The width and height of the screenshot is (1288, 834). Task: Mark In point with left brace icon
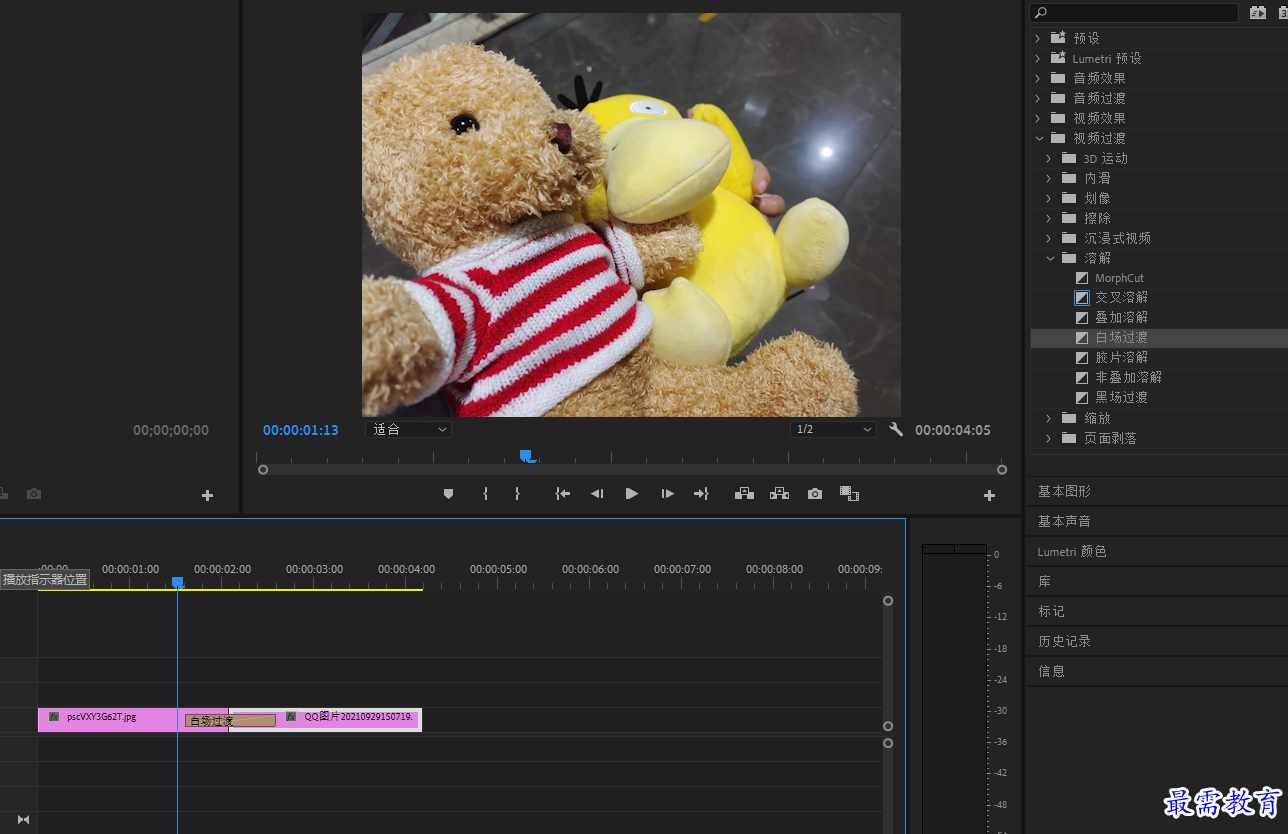pos(485,494)
